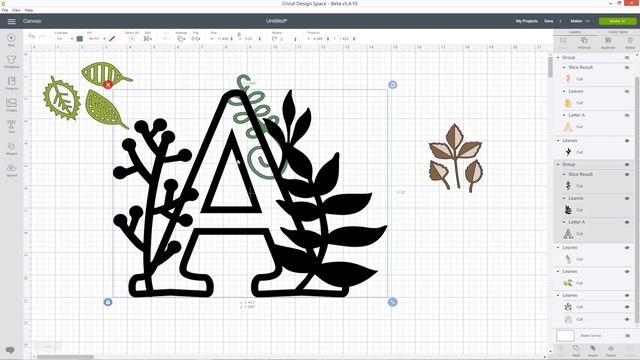640x360 pixels.
Task: Toggle visibility of the last Cut layer
Action: (627, 319)
